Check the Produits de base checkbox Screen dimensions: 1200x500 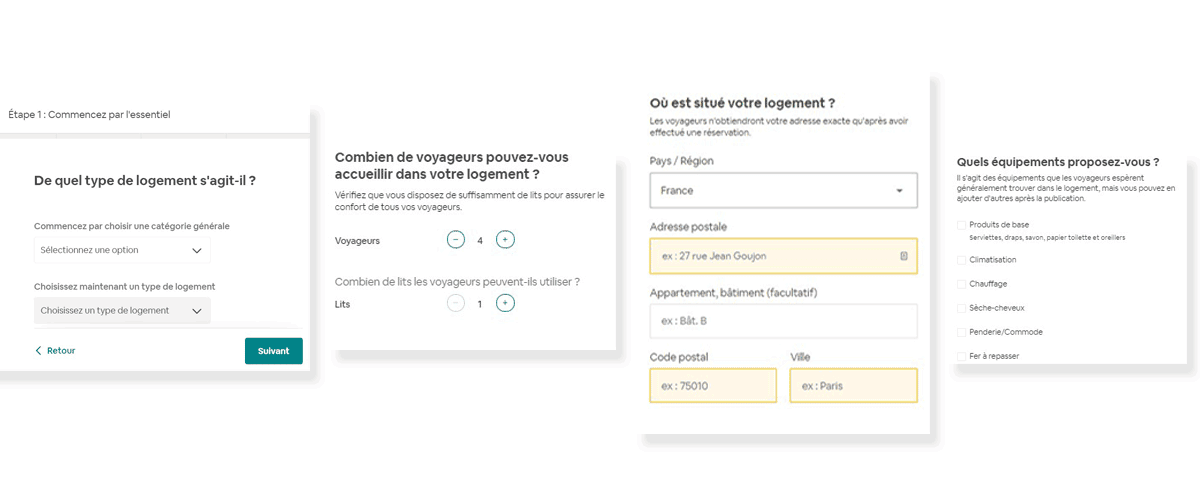click(x=961, y=225)
